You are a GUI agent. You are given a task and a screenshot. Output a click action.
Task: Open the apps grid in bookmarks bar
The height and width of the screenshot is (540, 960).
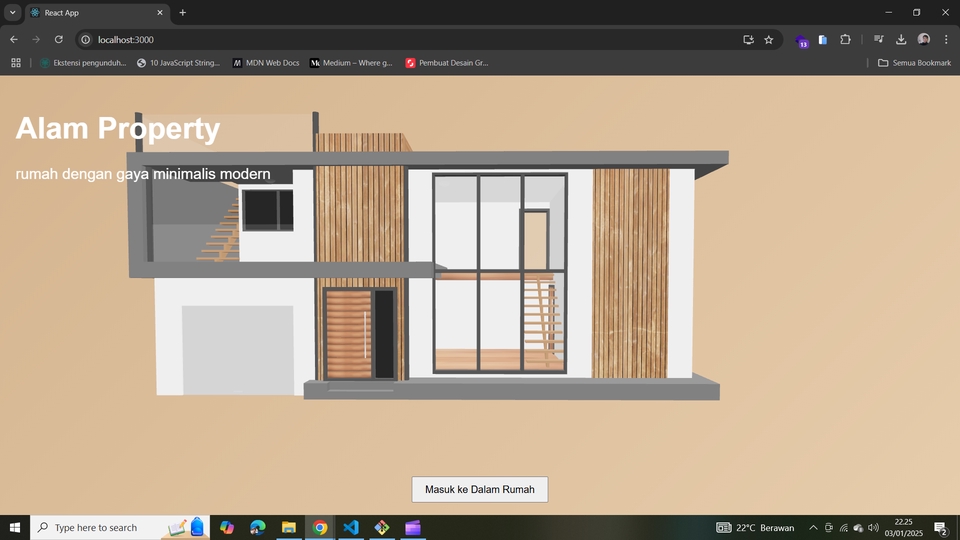16,63
